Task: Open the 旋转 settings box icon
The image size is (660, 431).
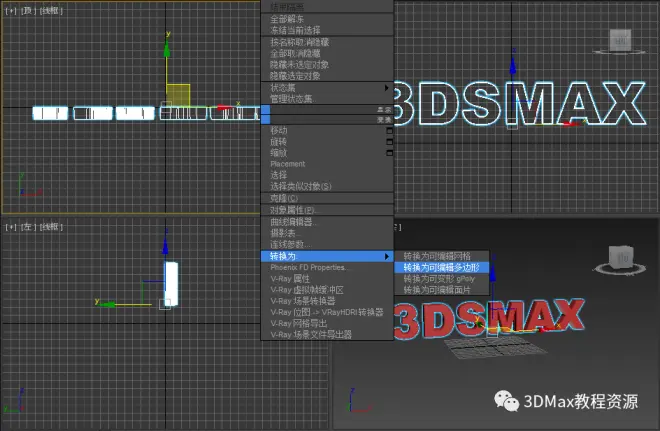Action: (x=389, y=142)
